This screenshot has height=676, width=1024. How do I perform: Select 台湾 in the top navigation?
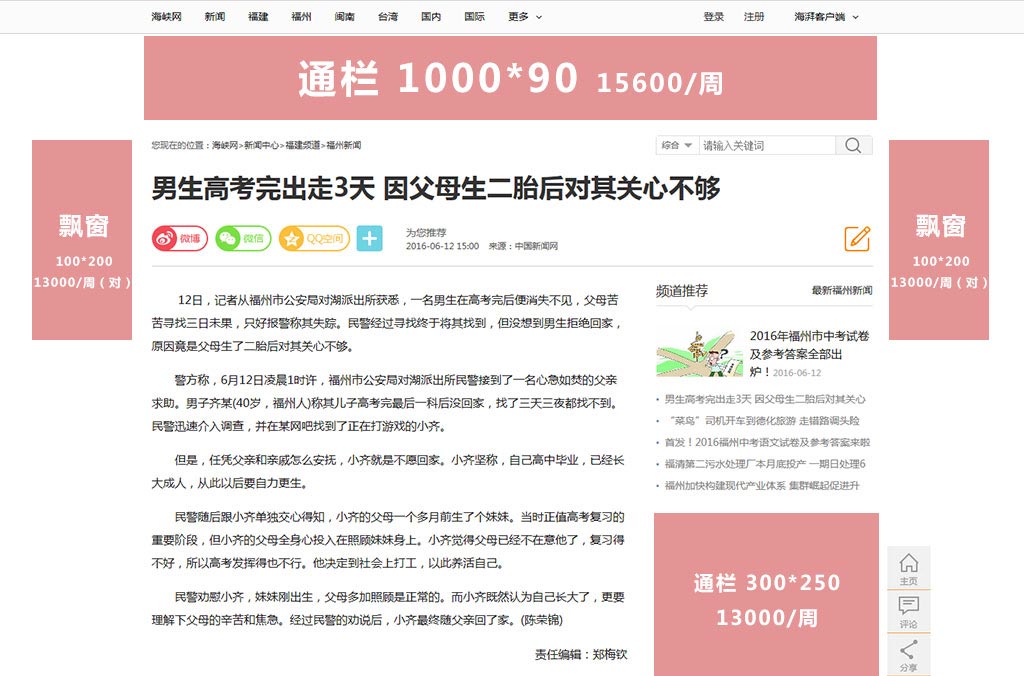387,17
